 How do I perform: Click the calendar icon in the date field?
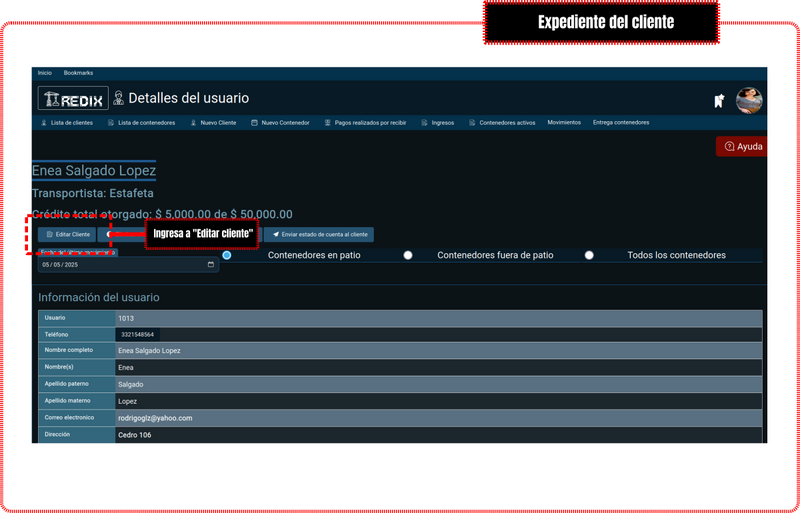(211, 265)
